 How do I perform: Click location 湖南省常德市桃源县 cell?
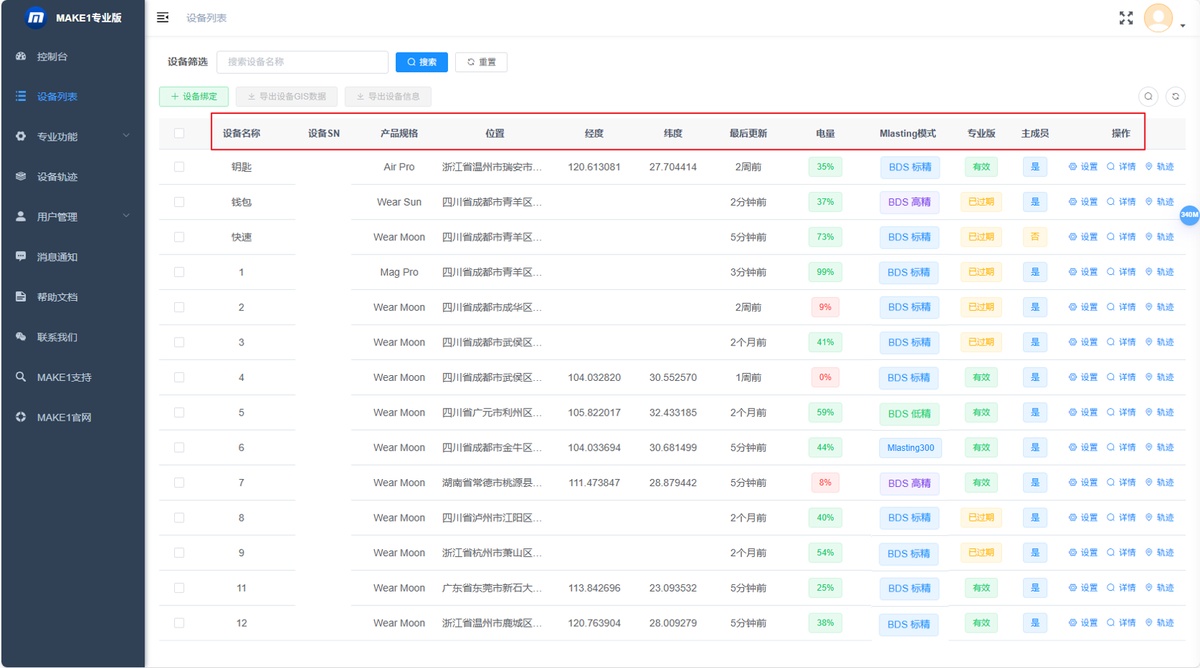point(493,483)
